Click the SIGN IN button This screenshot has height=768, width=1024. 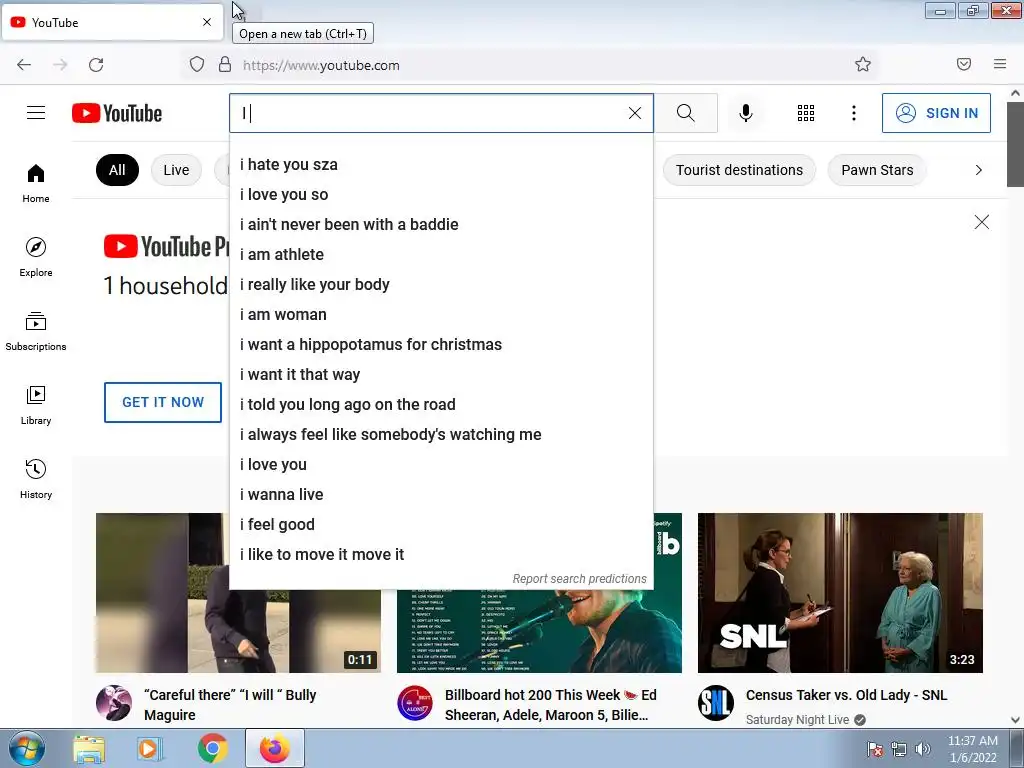click(936, 113)
